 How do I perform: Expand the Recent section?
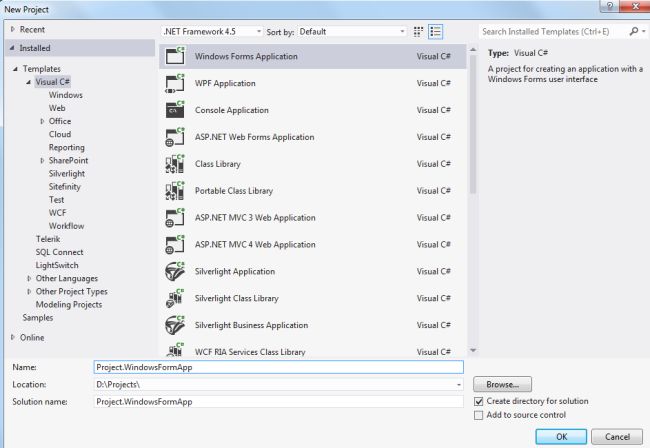13,29
